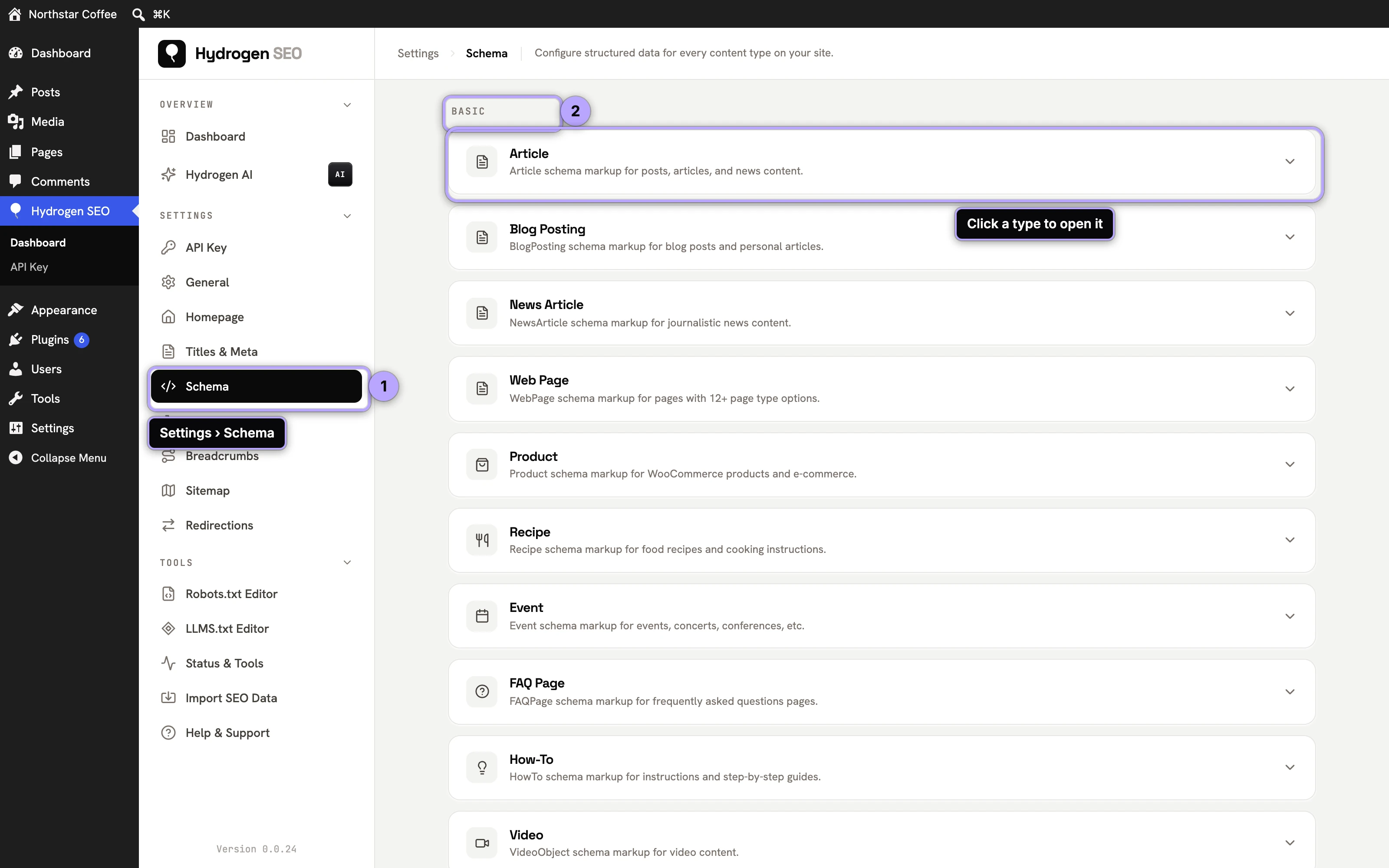Image resolution: width=1389 pixels, height=868 pixels.
Task: Click the AI badge next to Hydrogen AI
Action: pos(340,174)
